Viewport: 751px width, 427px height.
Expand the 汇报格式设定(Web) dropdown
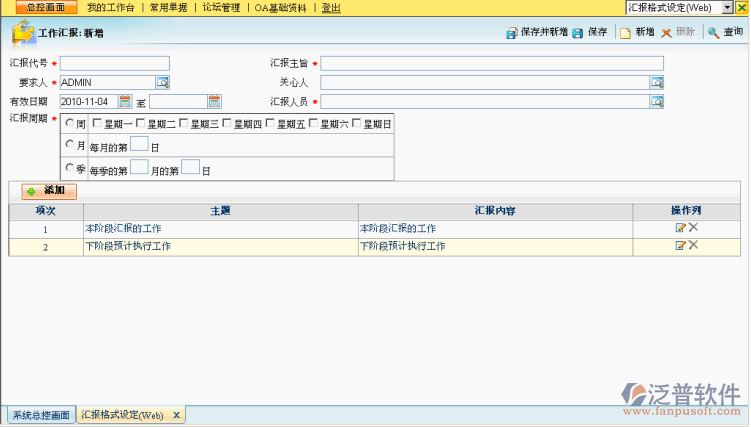727,8
